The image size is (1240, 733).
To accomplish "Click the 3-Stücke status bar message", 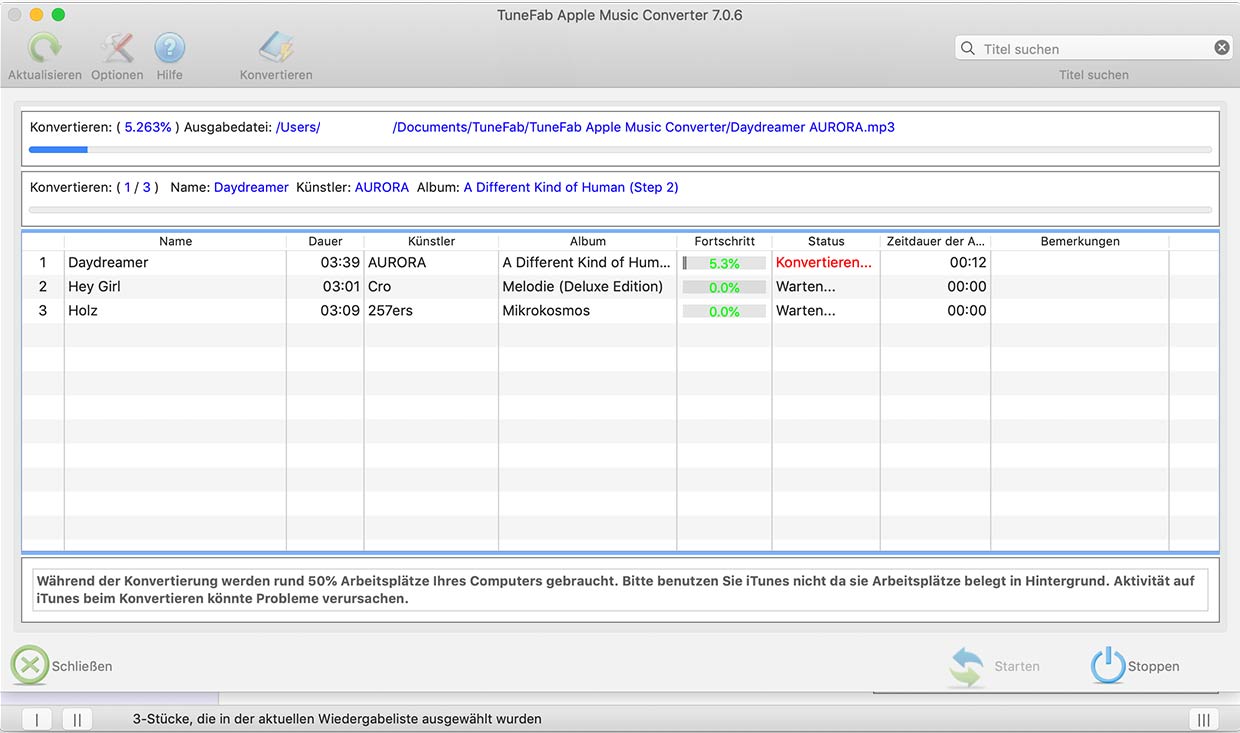I will (337, 719).
